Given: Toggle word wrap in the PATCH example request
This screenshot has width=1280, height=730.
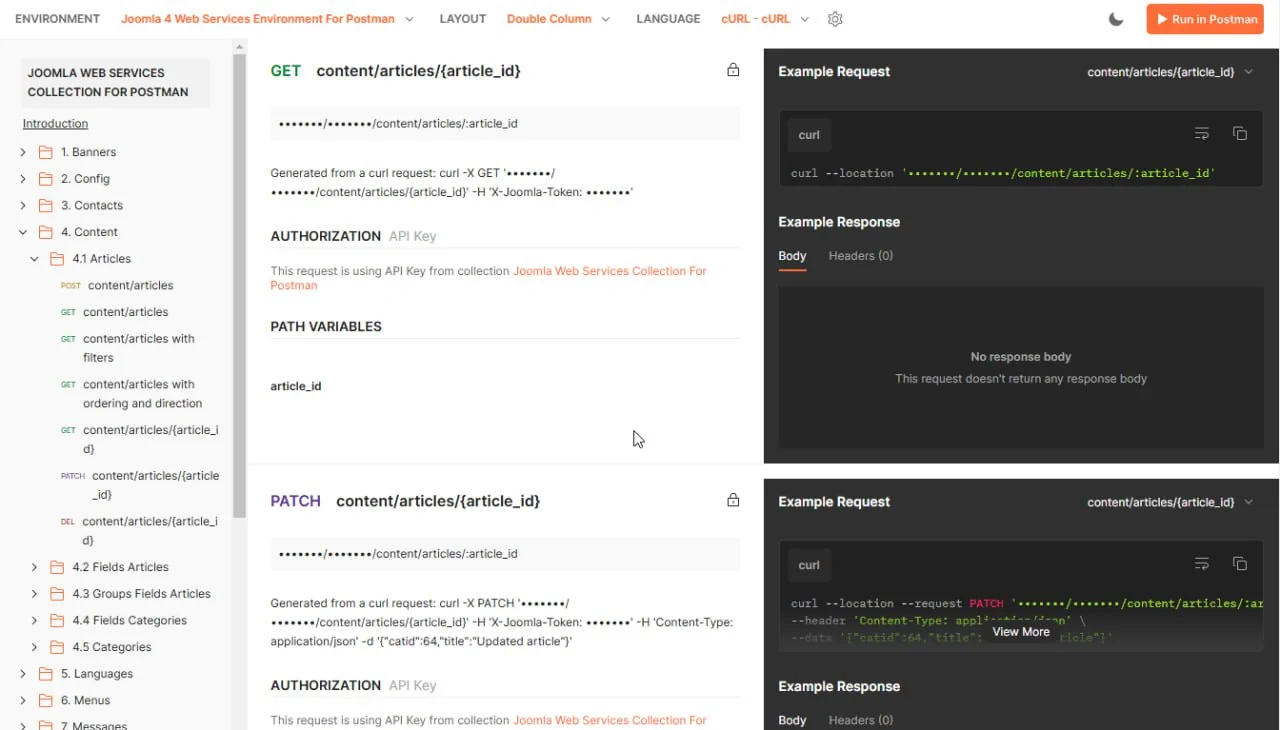Looking at the screenshot, I should pyautogui.click(x=1202, y=564).
